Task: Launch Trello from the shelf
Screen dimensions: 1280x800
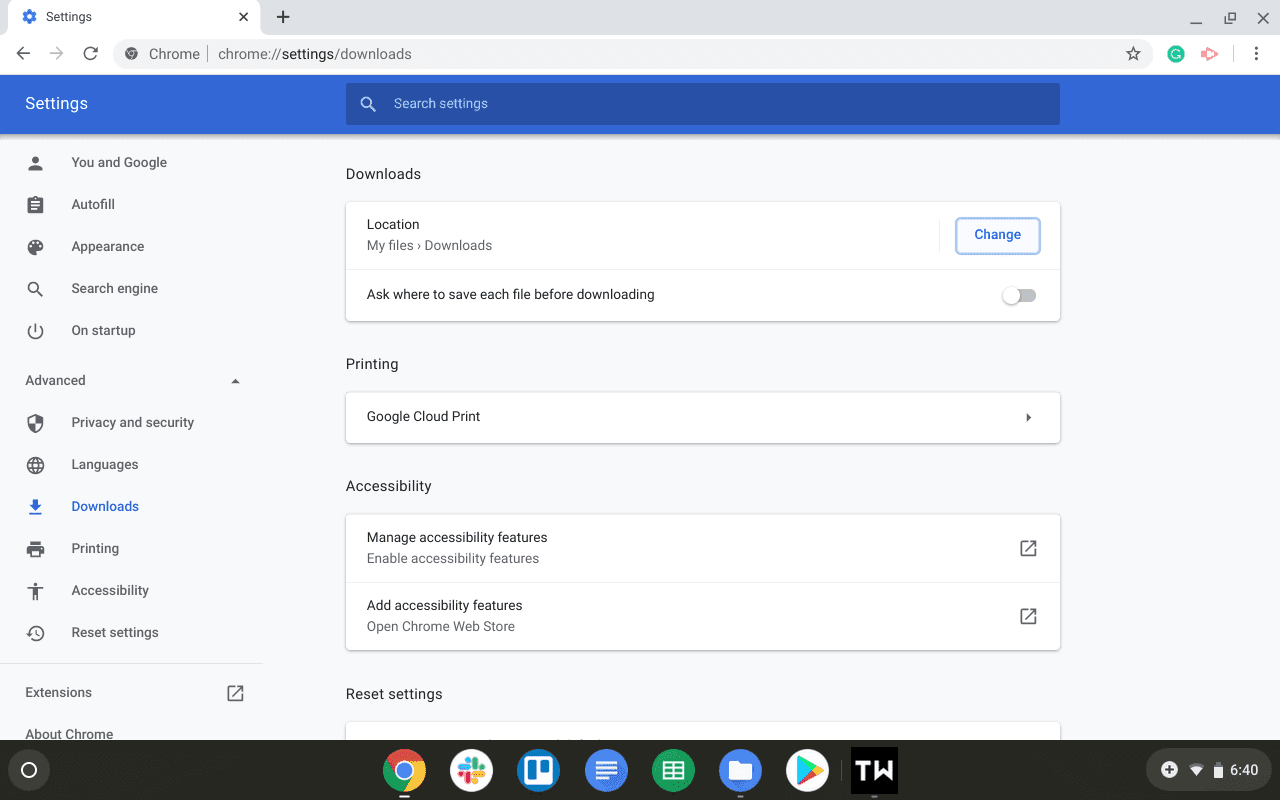Action: click(x=539, y=770)
